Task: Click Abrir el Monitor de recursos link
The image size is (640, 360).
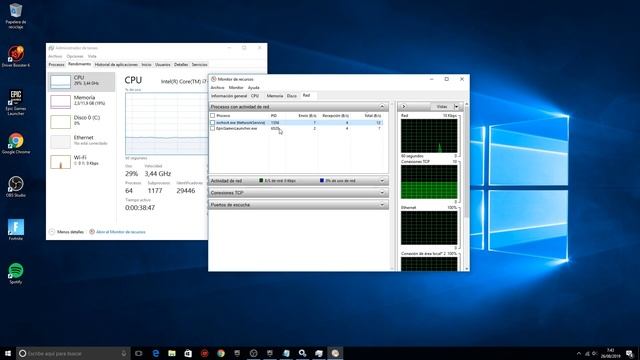Action: coord(120,232)
